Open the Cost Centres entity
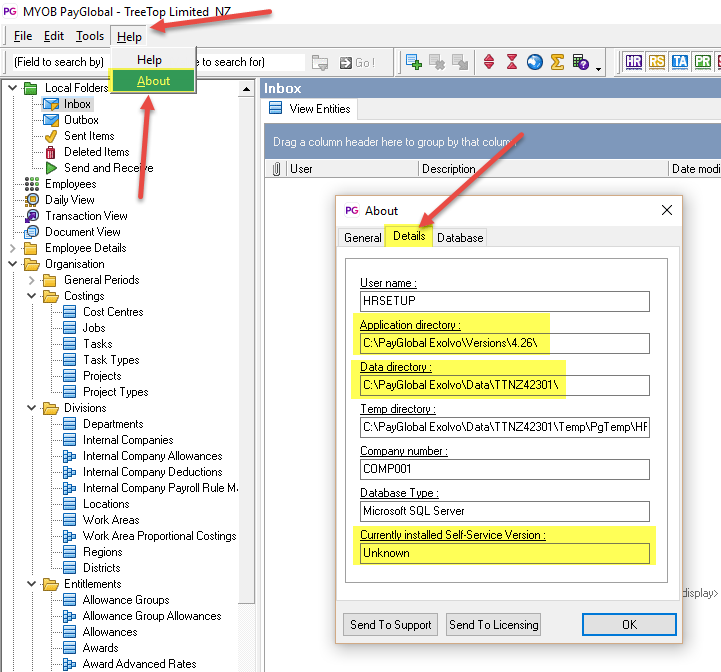The width and height of the screenshot is (721, 672). (113, 312)
